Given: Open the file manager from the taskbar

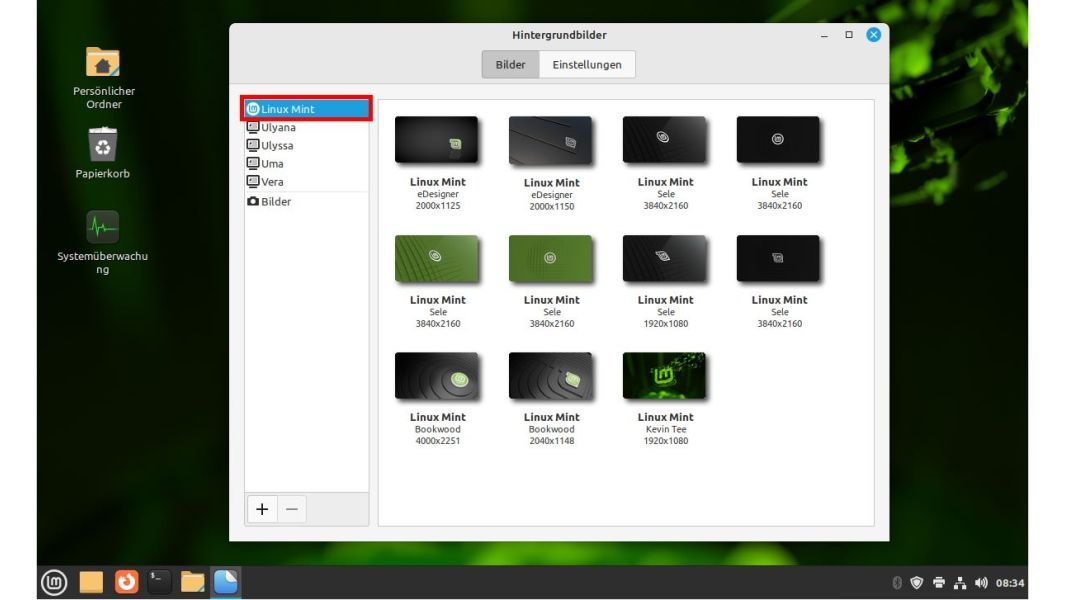Looking at the screenshot, I should (192, 582).
